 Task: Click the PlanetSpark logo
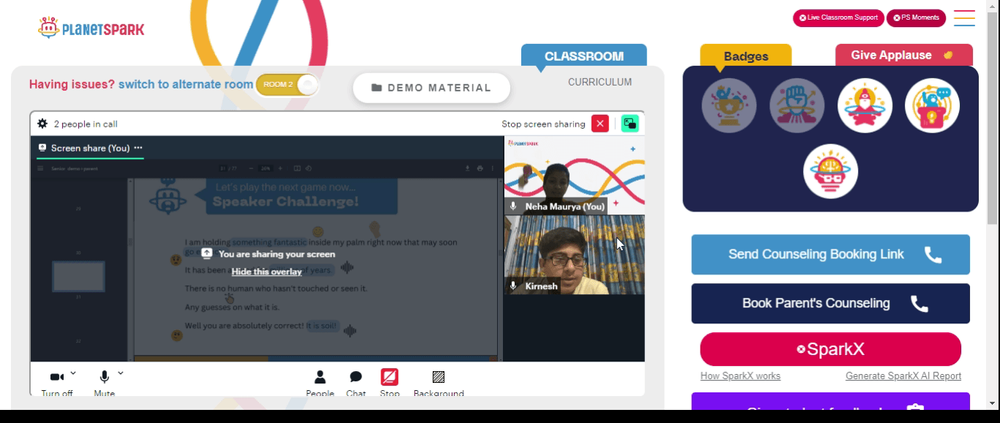(x=91, y=28)
